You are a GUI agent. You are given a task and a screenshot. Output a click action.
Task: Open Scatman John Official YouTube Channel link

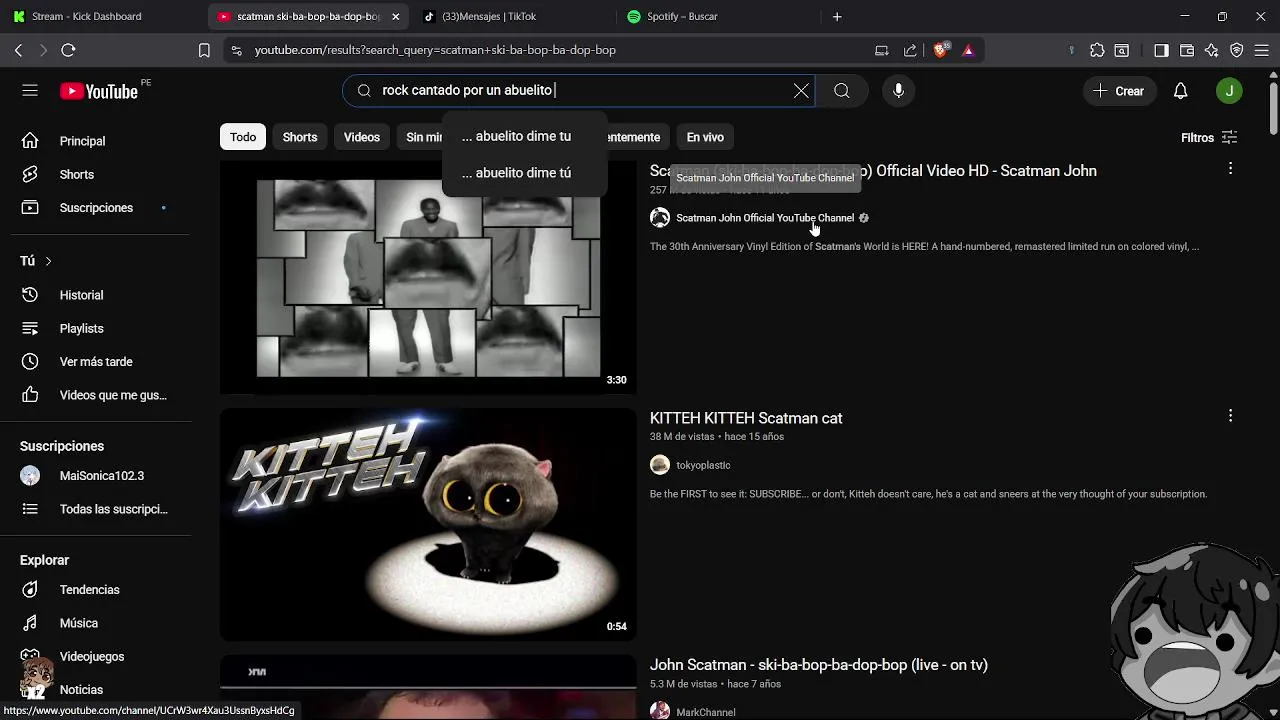(765, 218)
